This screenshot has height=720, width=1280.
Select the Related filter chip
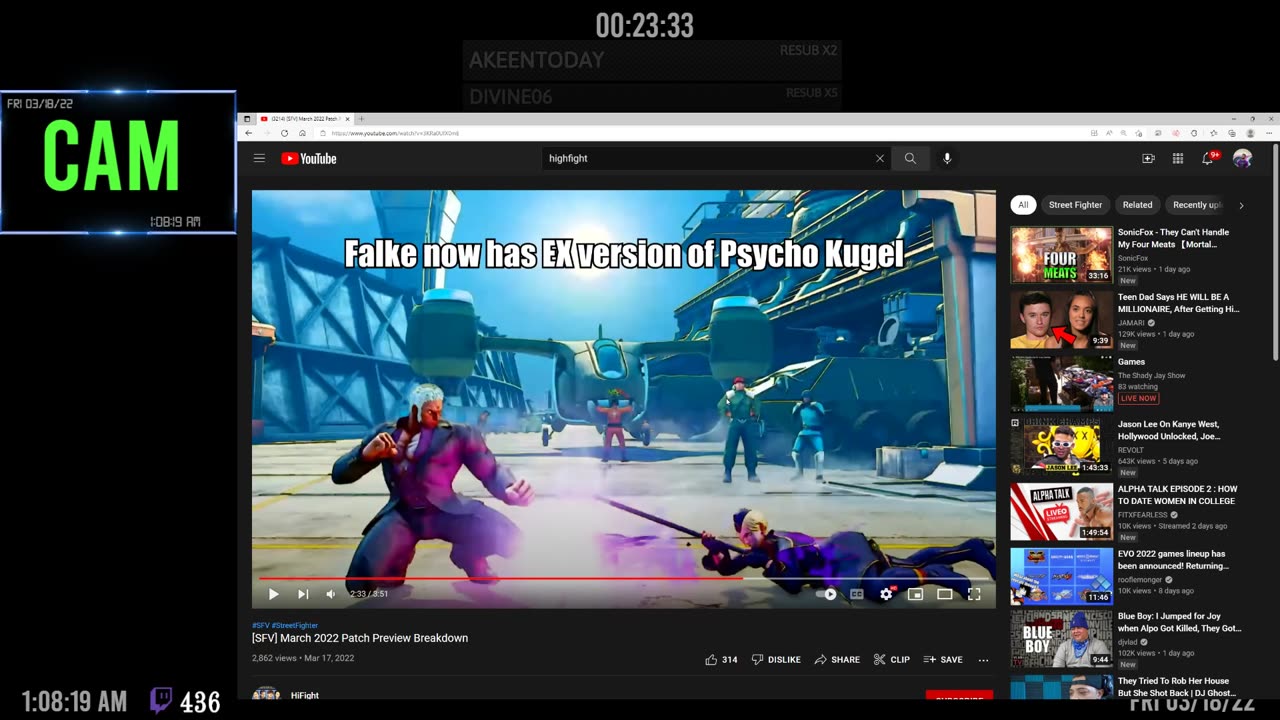point(1137,205)
